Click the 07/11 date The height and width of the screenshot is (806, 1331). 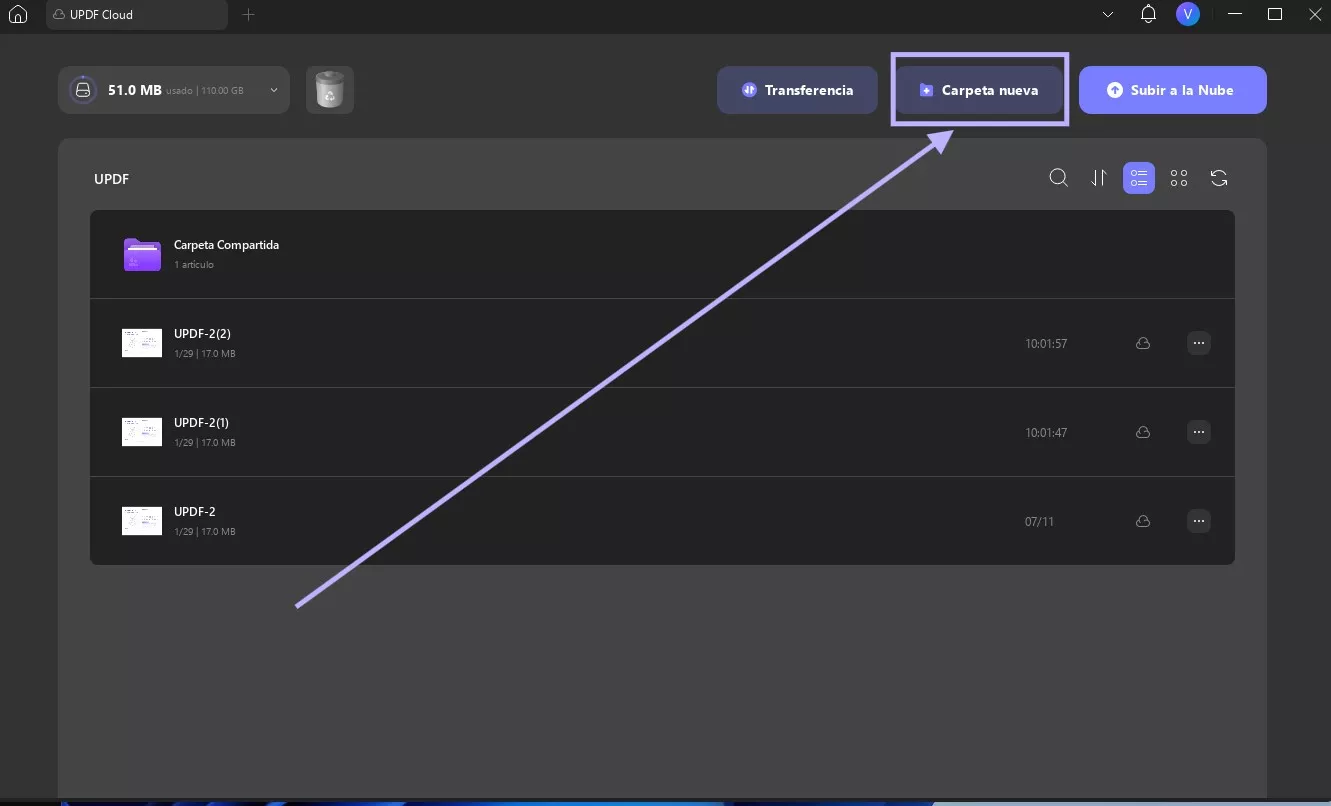1039,522
